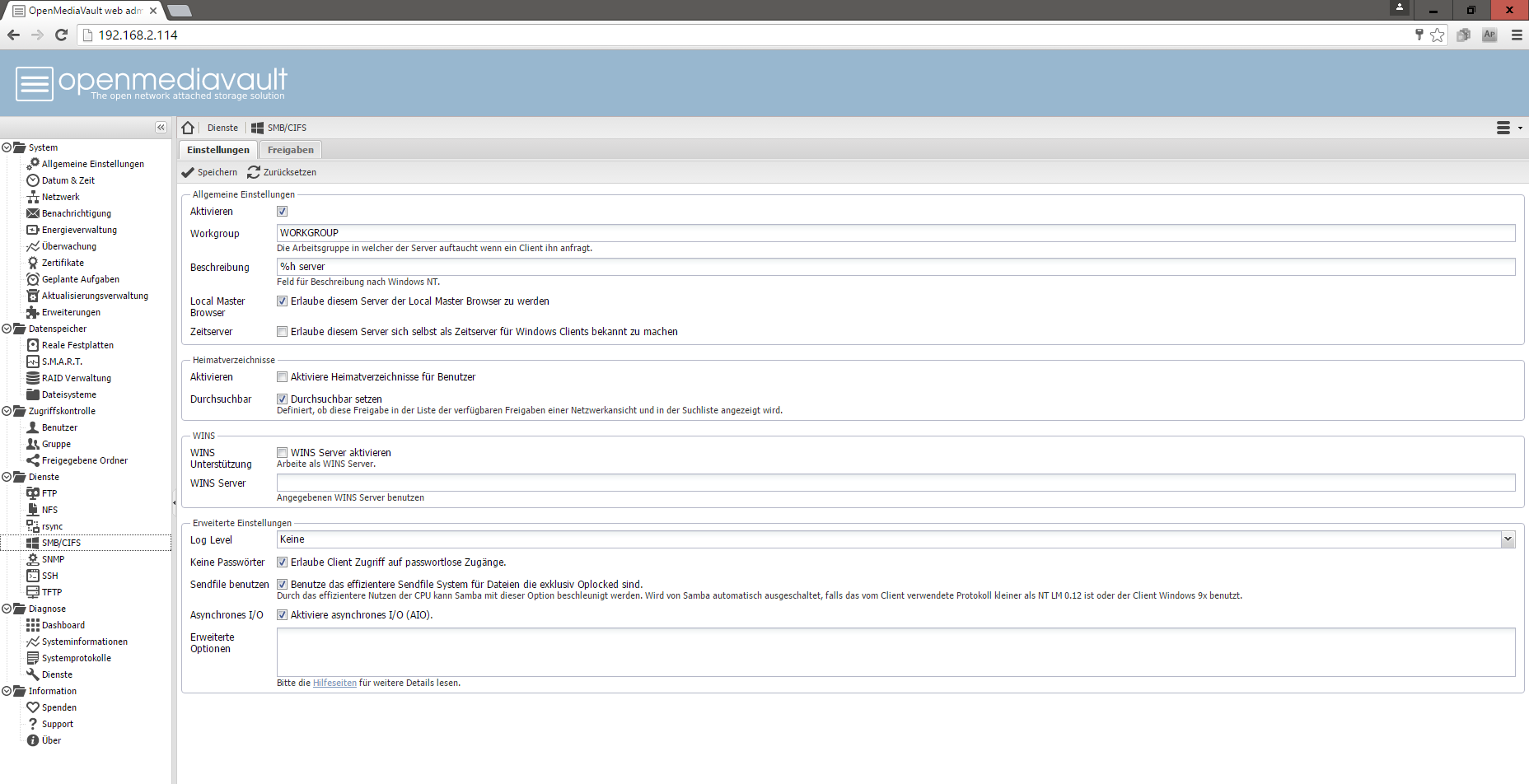The height and width of the screenshot is (784, 1529).
Task: Enable WINS Server aktivieren checkbox
Action: pyautogui.click(x=282, y=453)
